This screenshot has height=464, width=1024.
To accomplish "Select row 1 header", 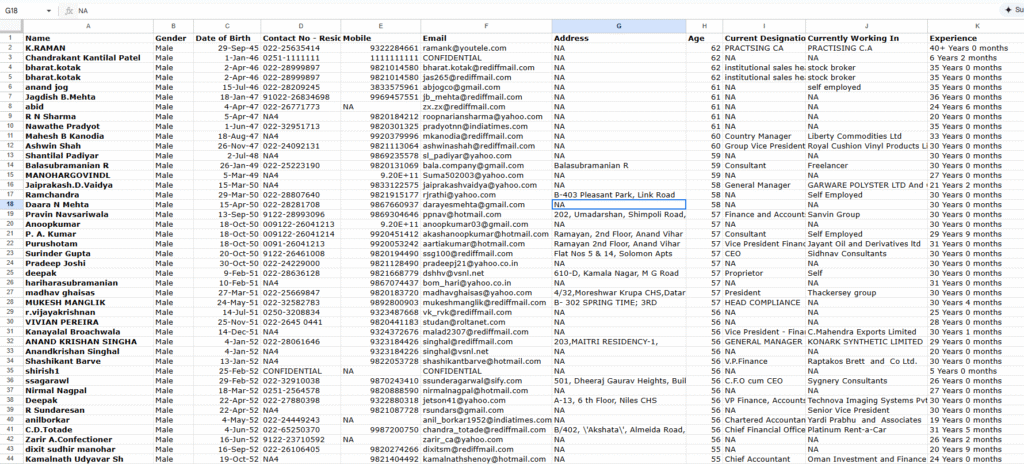I will 11,37.
